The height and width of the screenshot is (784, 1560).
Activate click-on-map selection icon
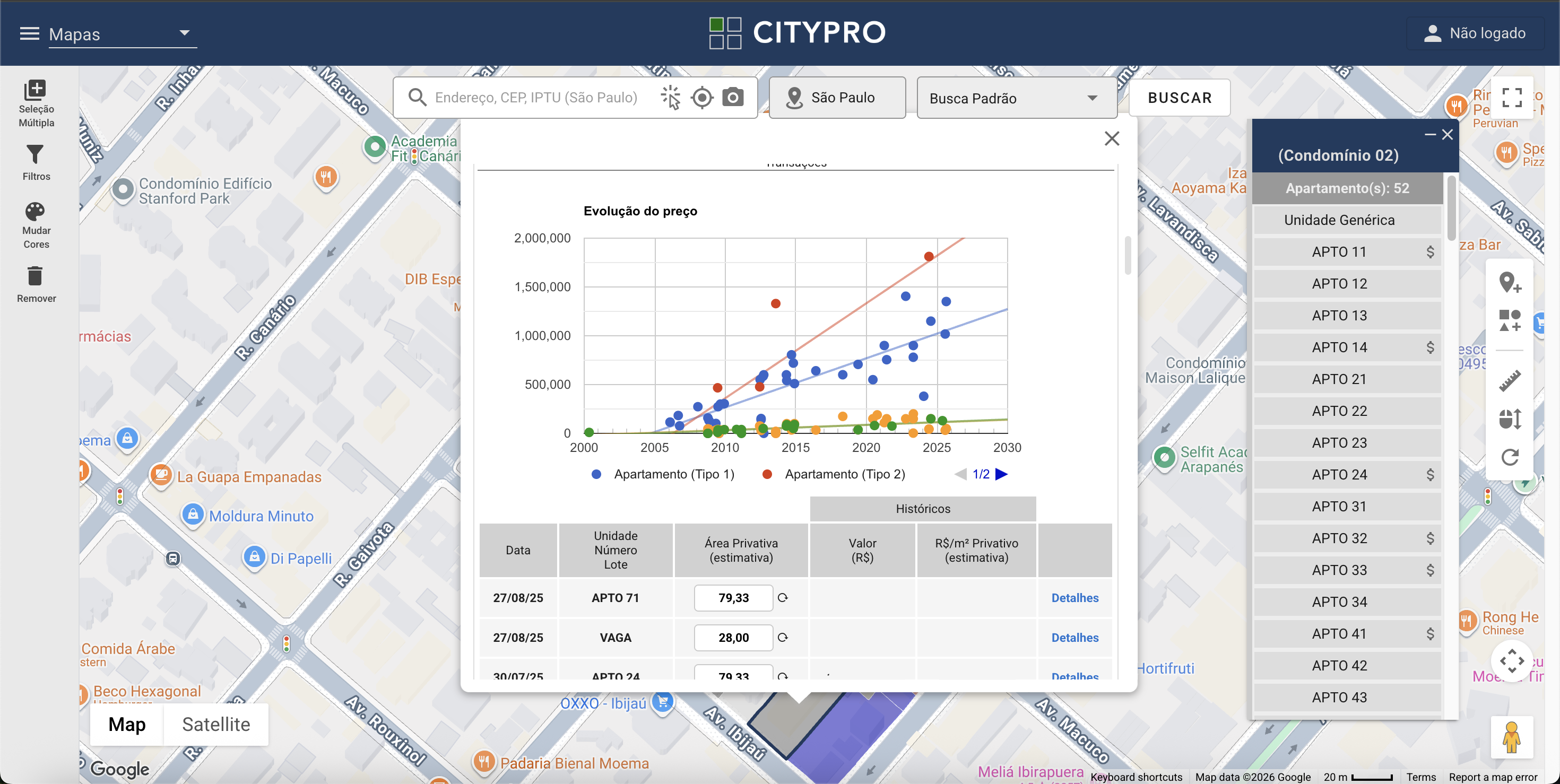(x=670, y=98)
